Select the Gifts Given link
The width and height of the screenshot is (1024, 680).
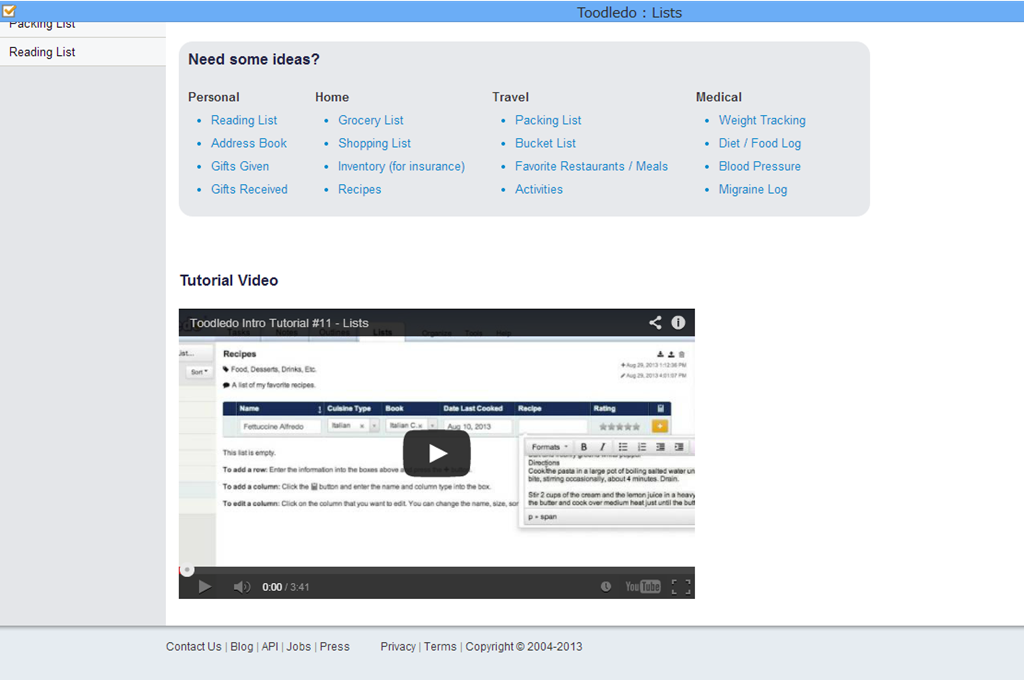(x=240, y=166)
